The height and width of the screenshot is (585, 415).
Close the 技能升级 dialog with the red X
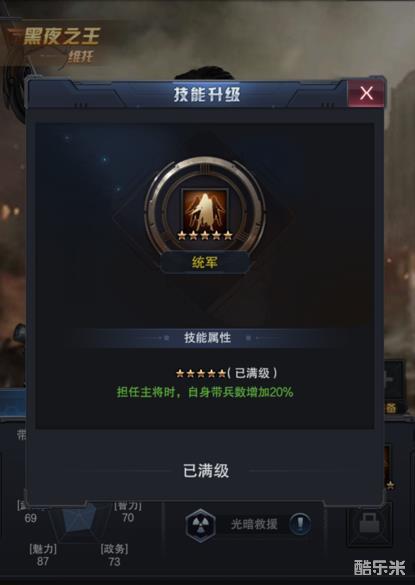tap(366, 93)
